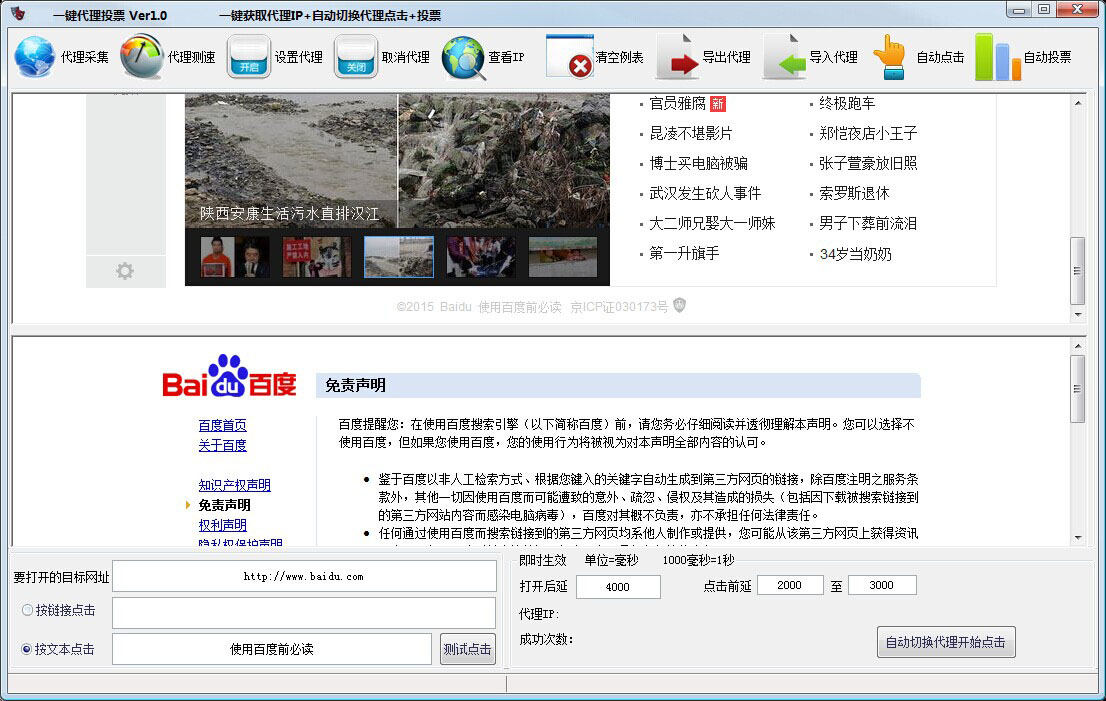Click the text-click field containing 使用百度前必读
The height and width of the screenshot is (701, 1106).
272,649
